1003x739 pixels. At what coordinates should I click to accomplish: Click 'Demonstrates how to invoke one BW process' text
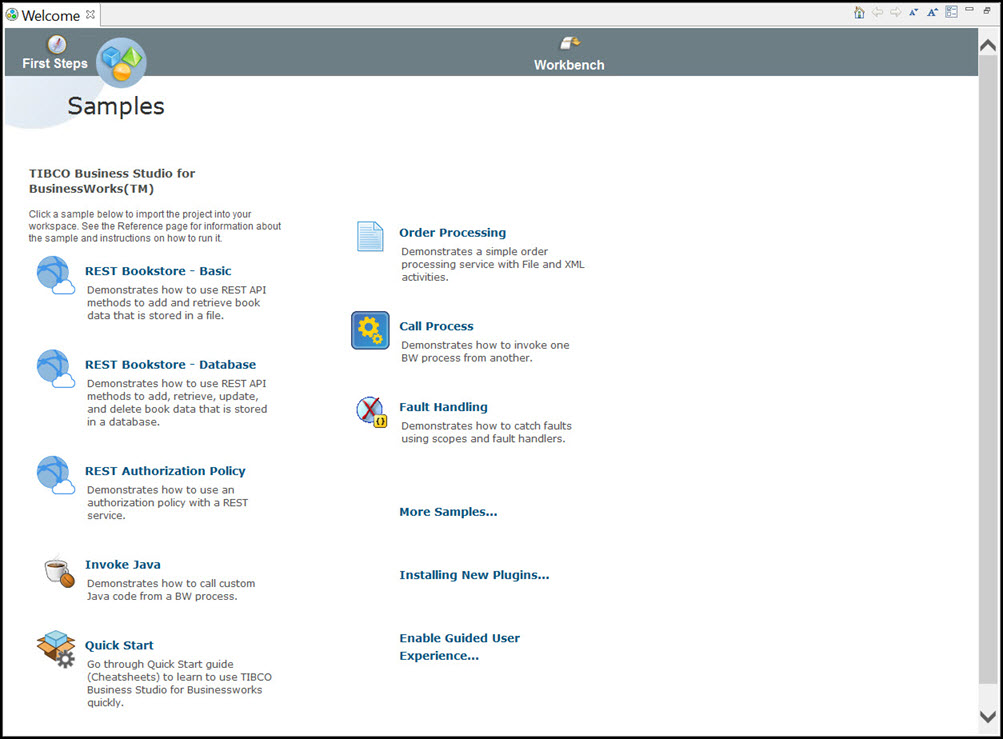[485, 351]
